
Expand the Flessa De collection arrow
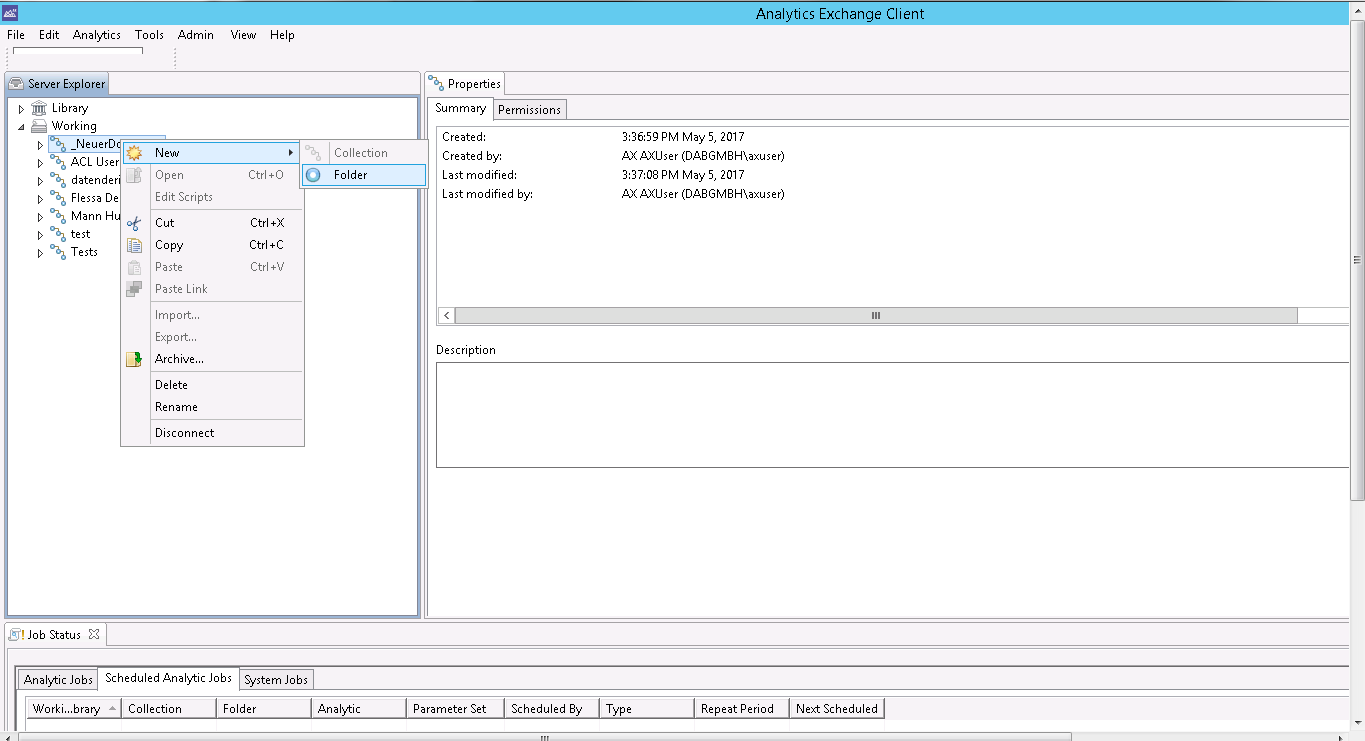pyautogui.click(x=41, y=199)
